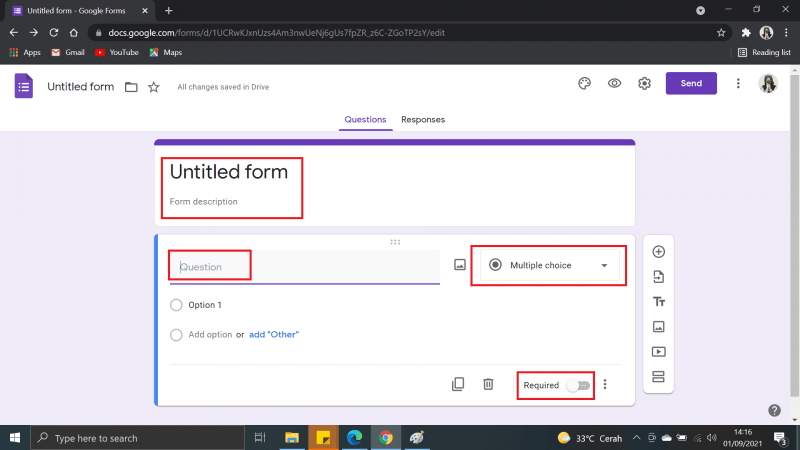Image resolution: width=800 pixels, height=450 pixels.
Task: Open Chrome tab search dropdown
Action: 700,11
